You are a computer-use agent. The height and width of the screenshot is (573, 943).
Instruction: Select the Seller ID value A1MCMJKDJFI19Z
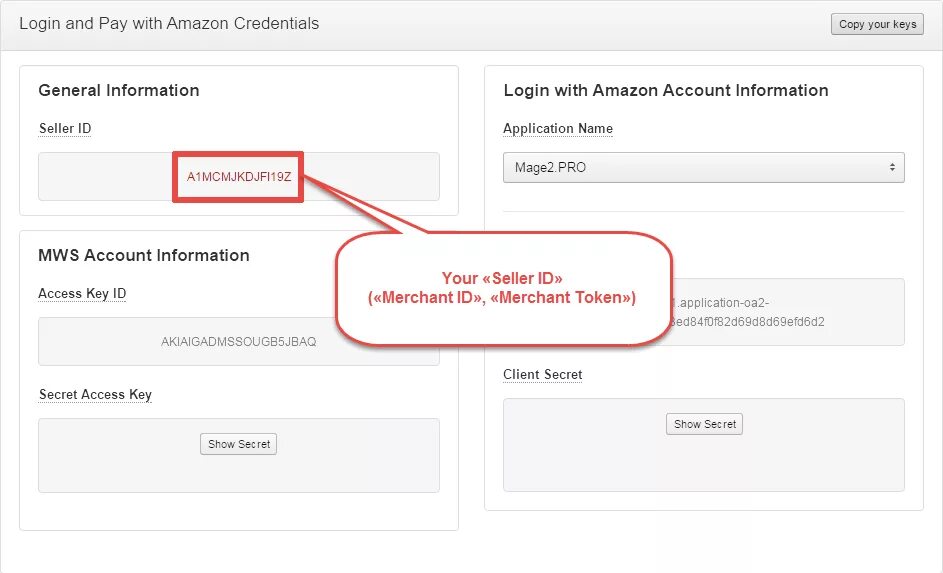point(239,177)
